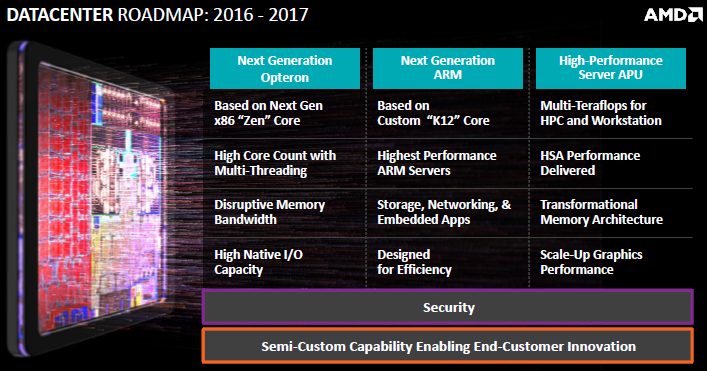Click High Core Count with Multi-Threading
The image size is (707, 371).
[x=275, y=163]
